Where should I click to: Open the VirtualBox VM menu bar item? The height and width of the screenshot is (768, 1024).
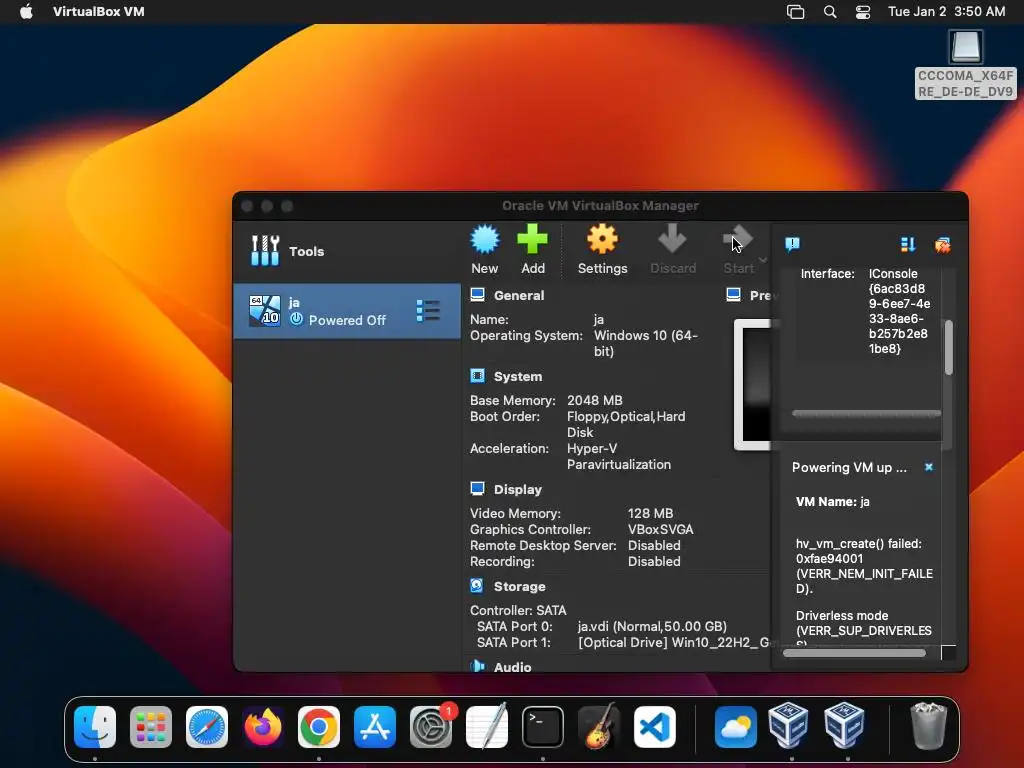99,11
